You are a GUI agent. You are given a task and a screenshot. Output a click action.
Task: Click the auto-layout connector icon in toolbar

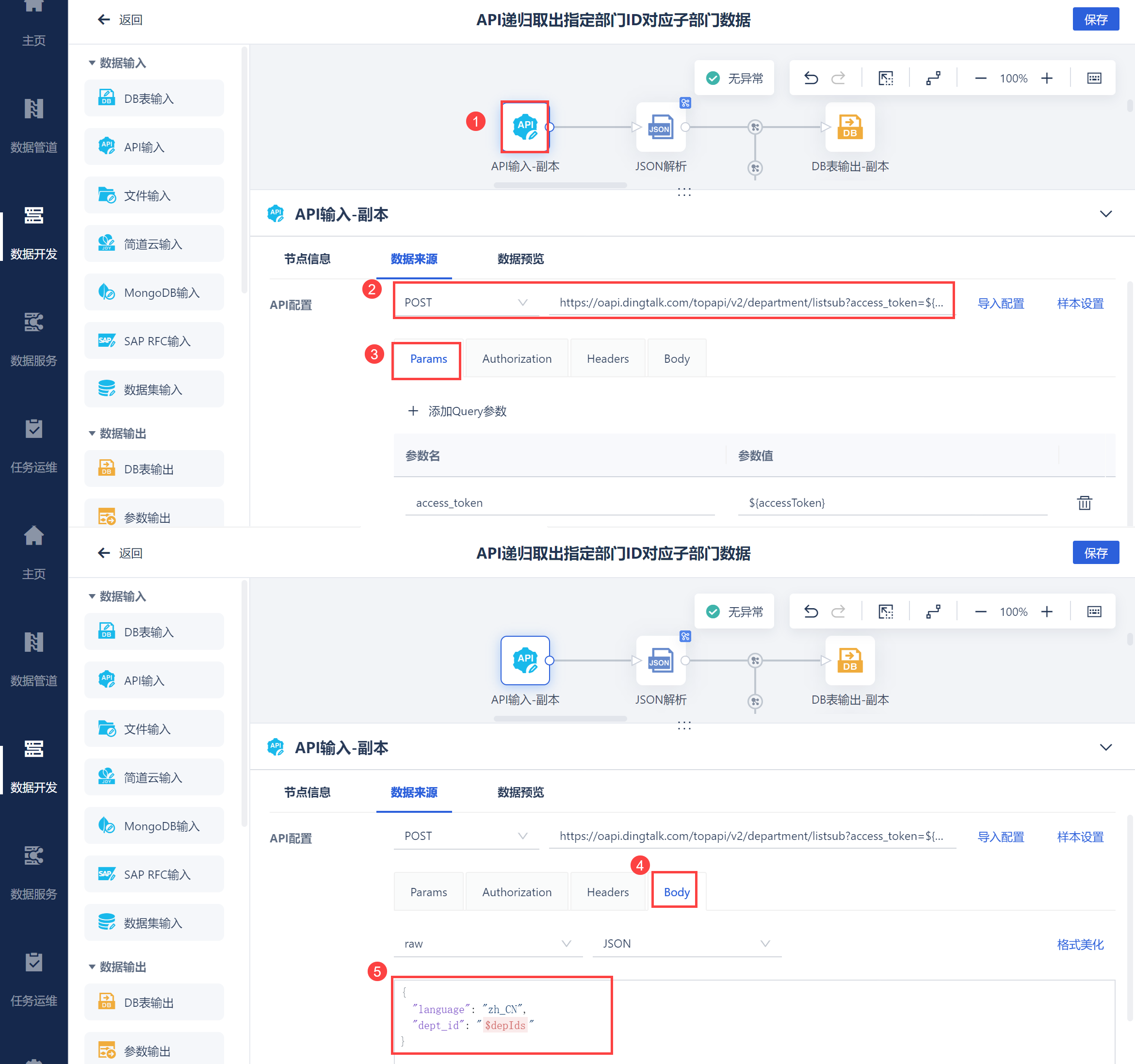coord(933,78)
